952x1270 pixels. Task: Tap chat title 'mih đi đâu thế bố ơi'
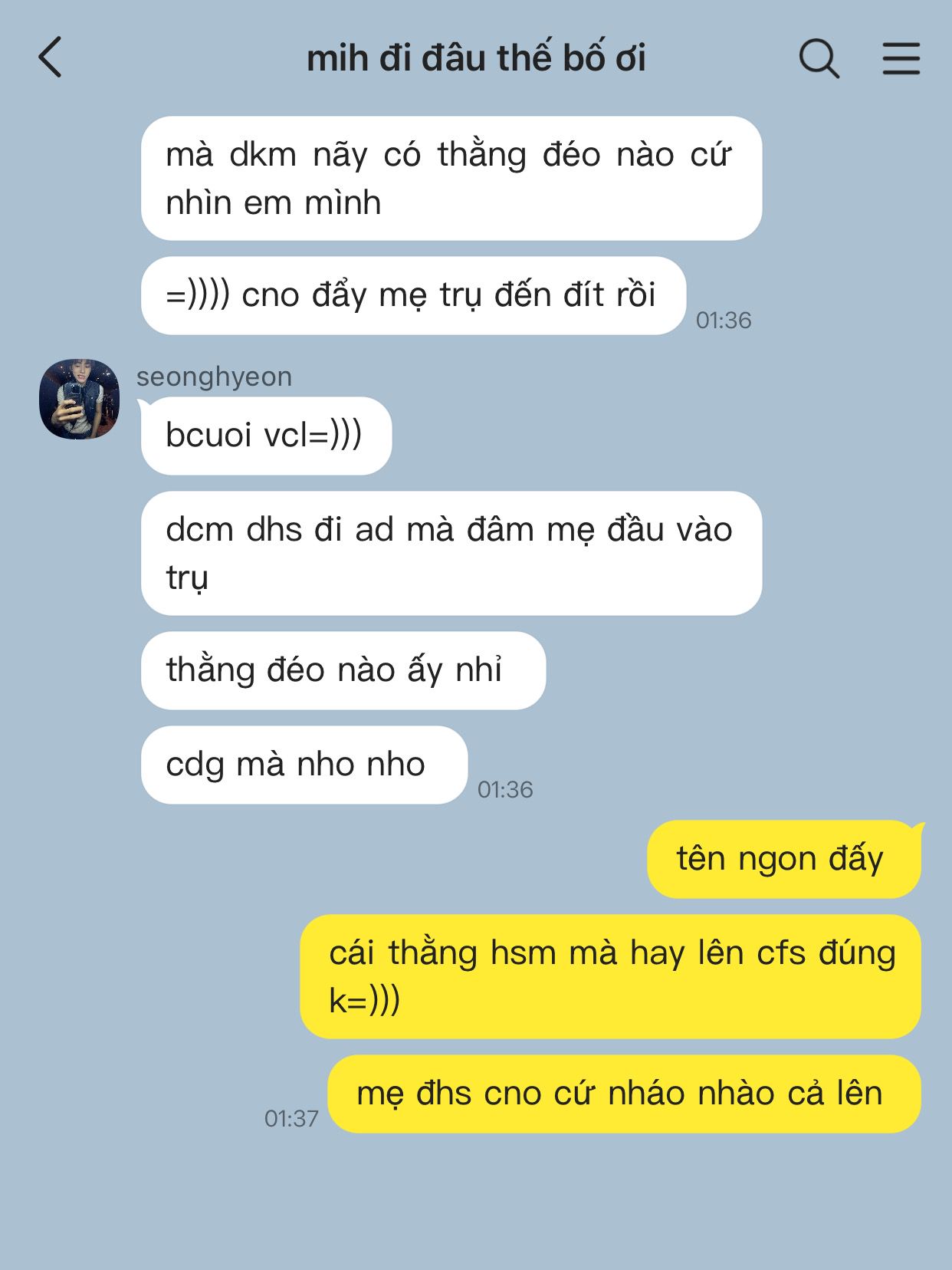click(476, 58)
